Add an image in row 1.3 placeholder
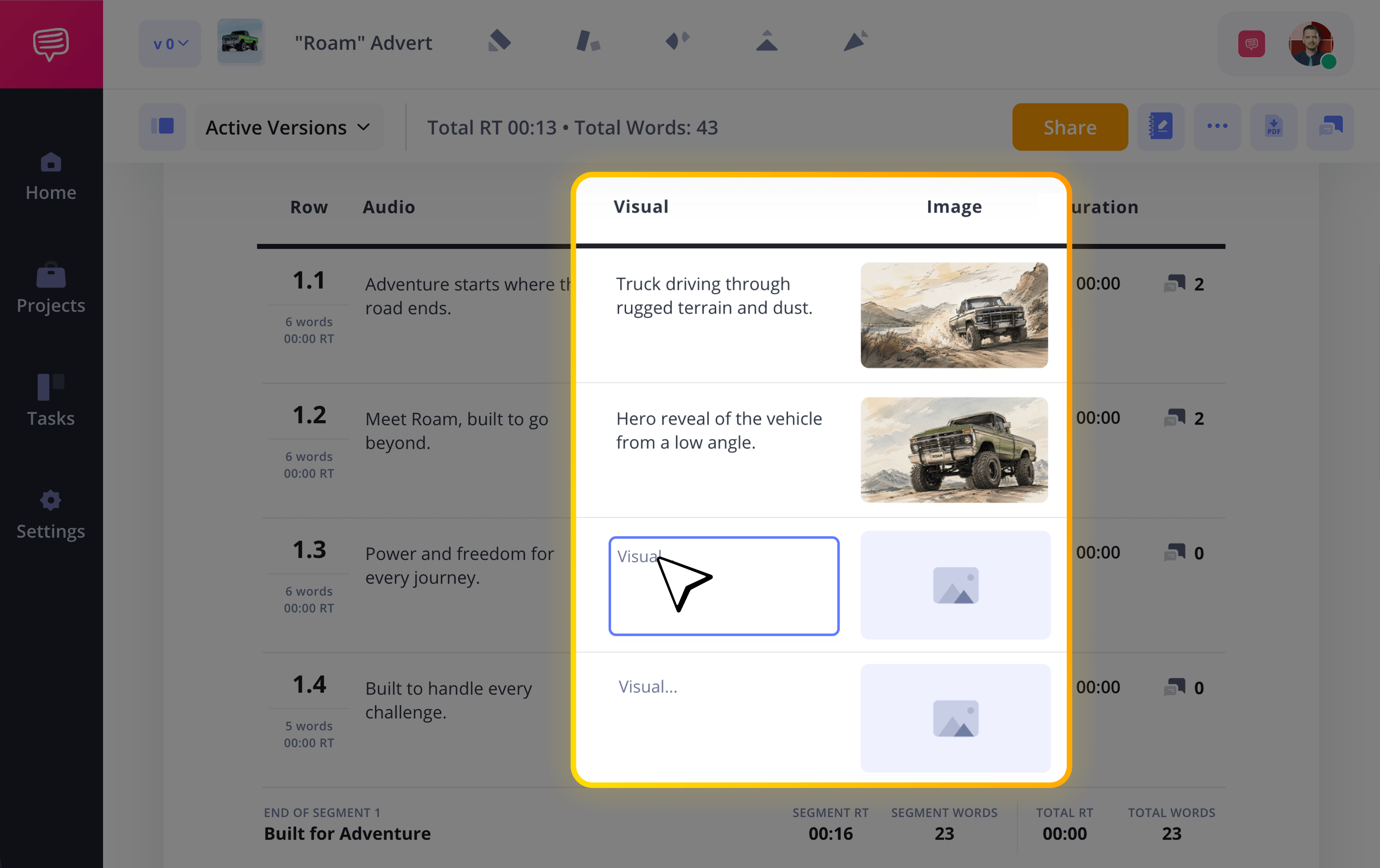 [x=955, y=585]
